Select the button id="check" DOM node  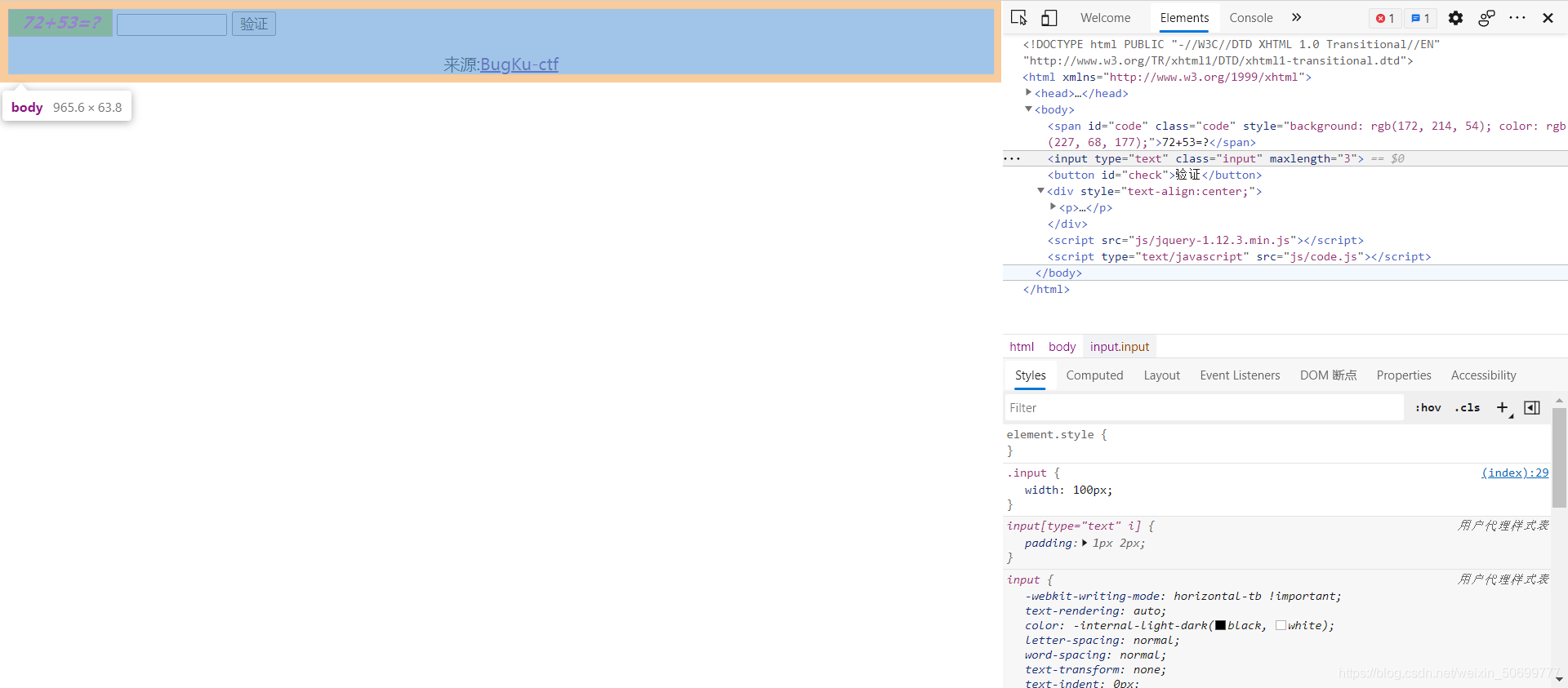pyautogui.click(x=1155, y=175)
